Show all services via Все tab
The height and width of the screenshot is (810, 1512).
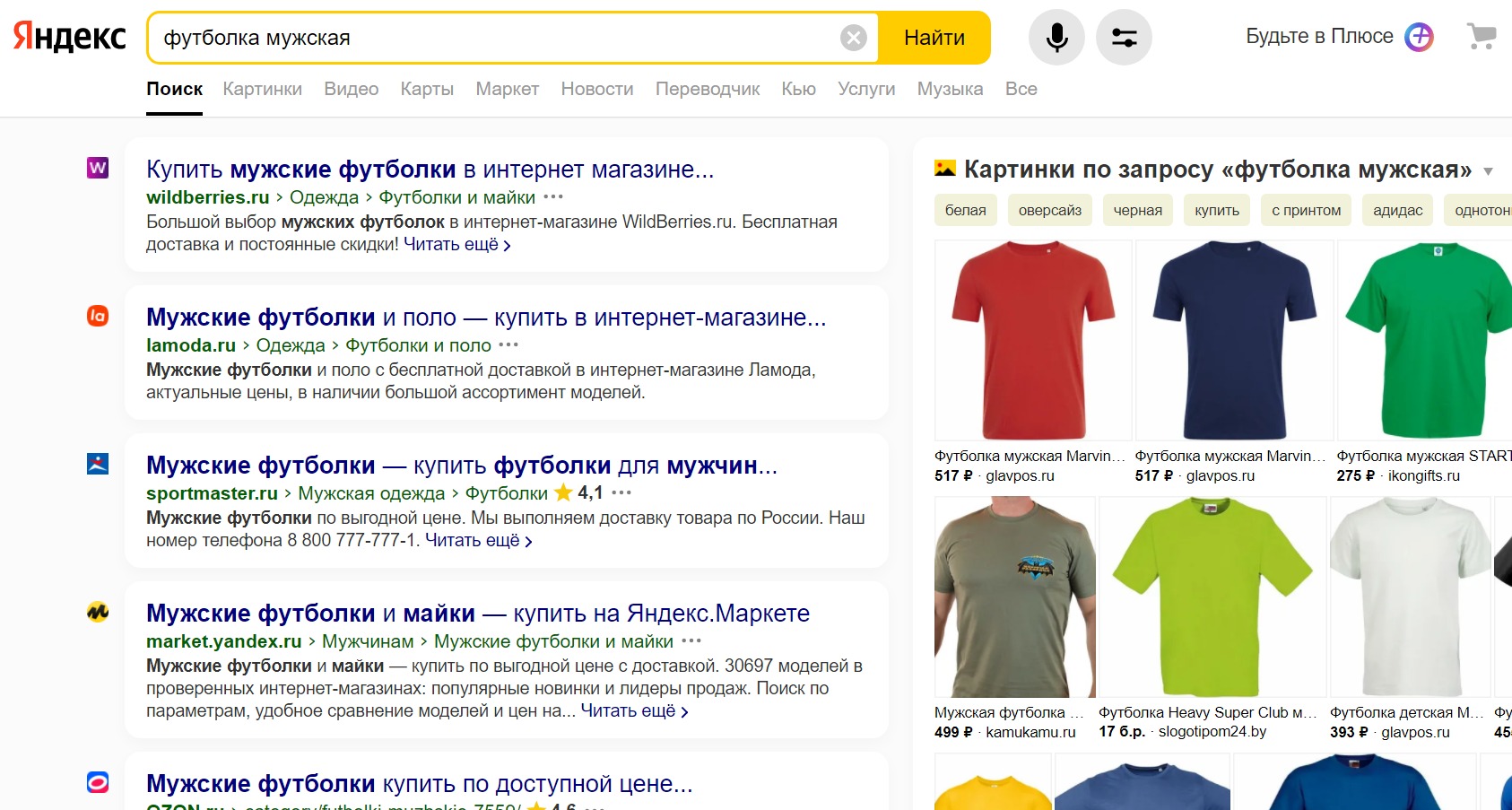click(1021, 89)
